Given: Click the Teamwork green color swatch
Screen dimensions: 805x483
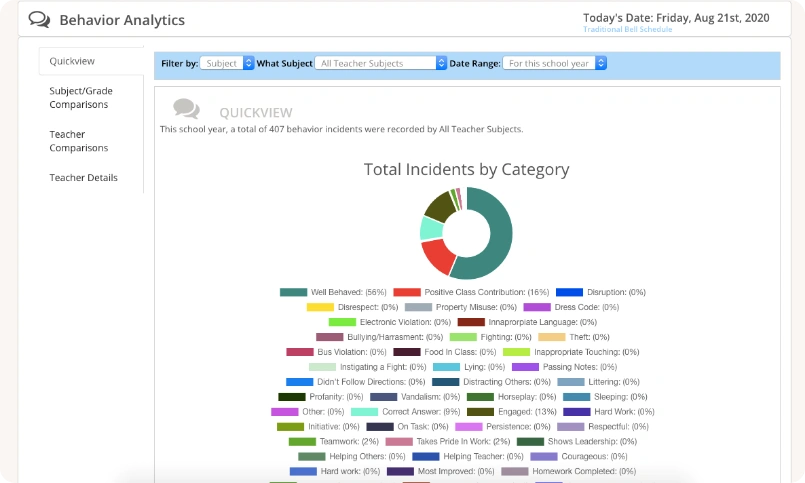Looking at the screenshot, I should [302, 441].
